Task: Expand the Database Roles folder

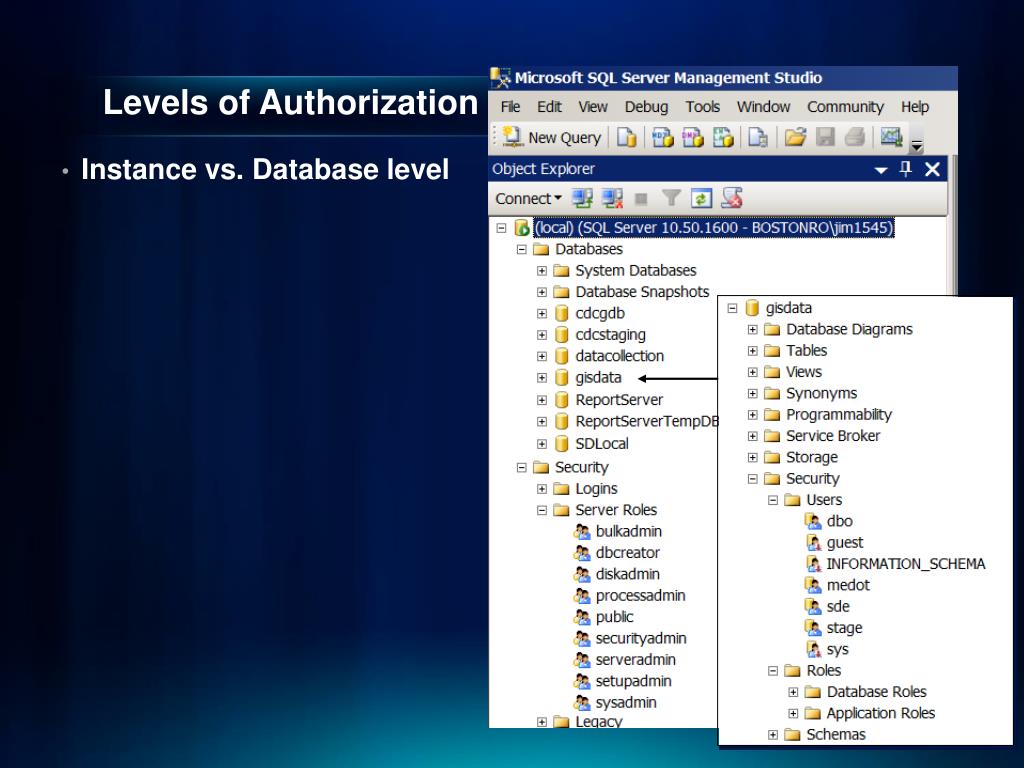Action: pyautogui.click(x=793, y=692)
